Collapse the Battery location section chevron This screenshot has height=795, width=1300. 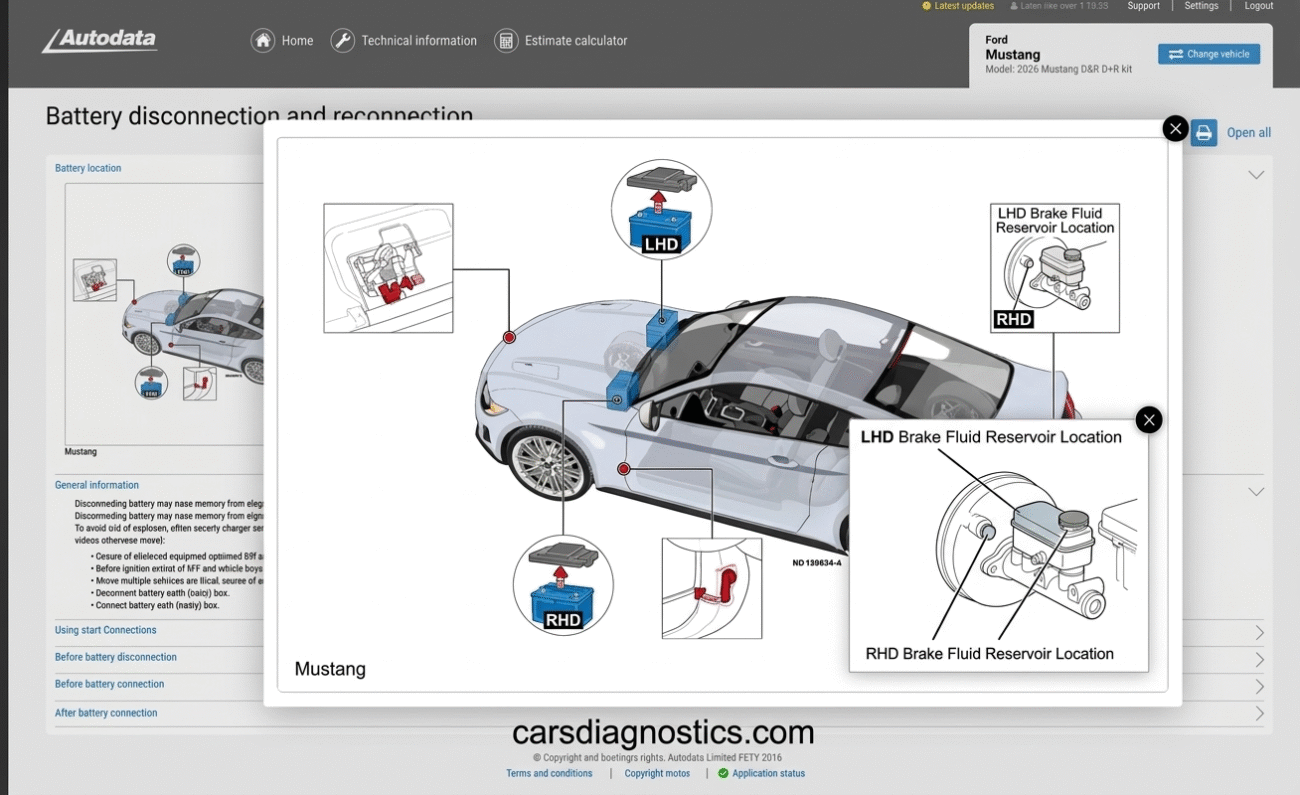pyautogui.click(x=1256, y=175)
